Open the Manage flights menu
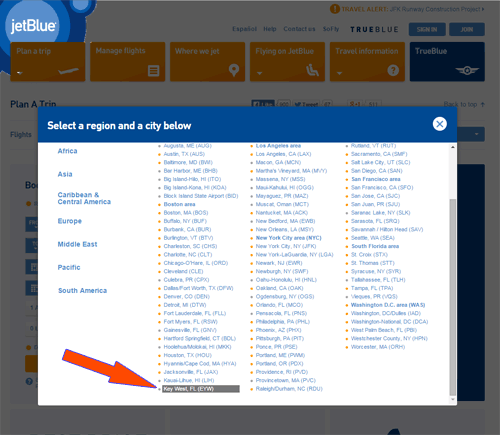The height and width of the screenshot is (435, 500). click(128, 62)
